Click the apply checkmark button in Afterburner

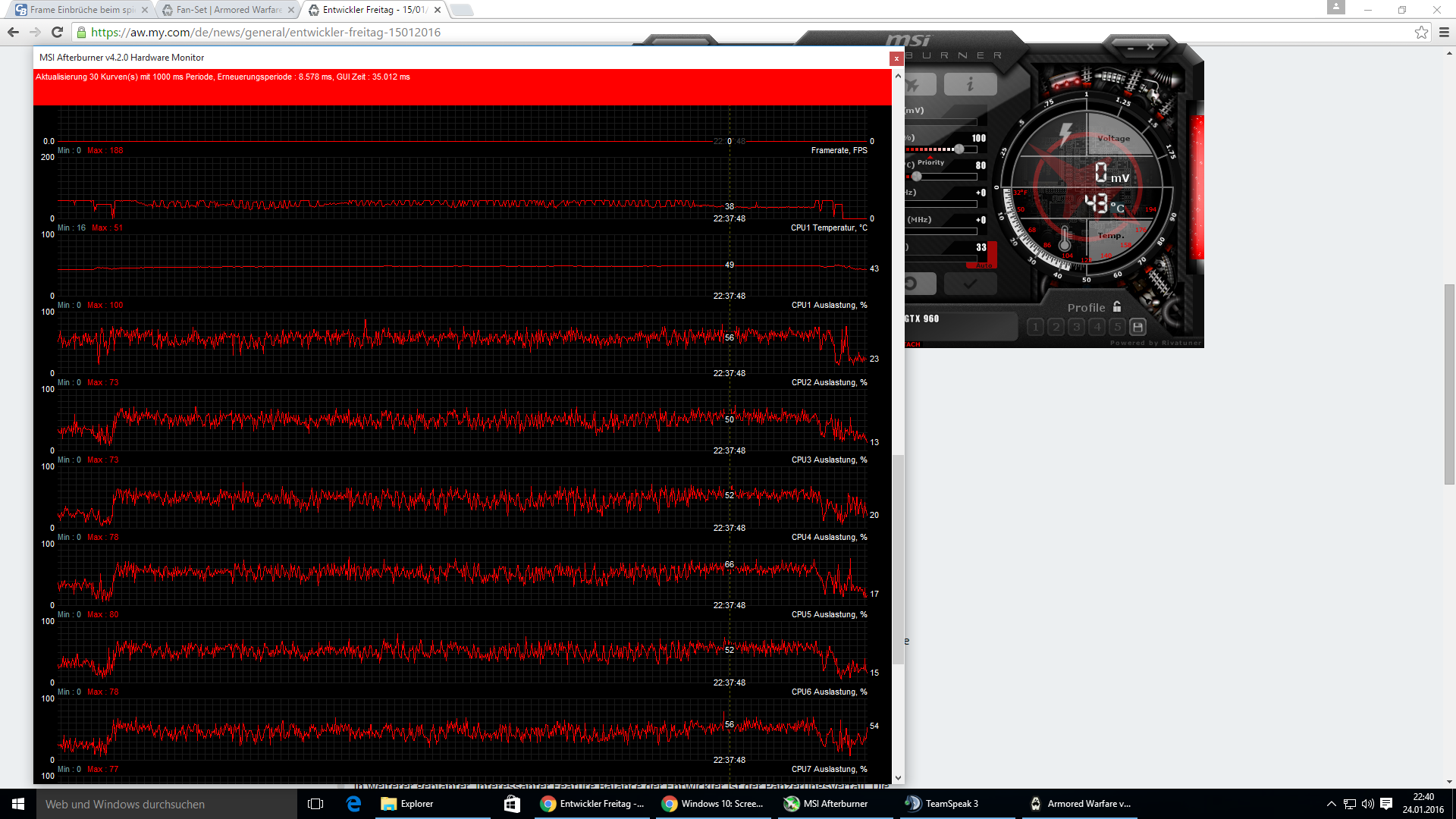[x=970, y=284]
